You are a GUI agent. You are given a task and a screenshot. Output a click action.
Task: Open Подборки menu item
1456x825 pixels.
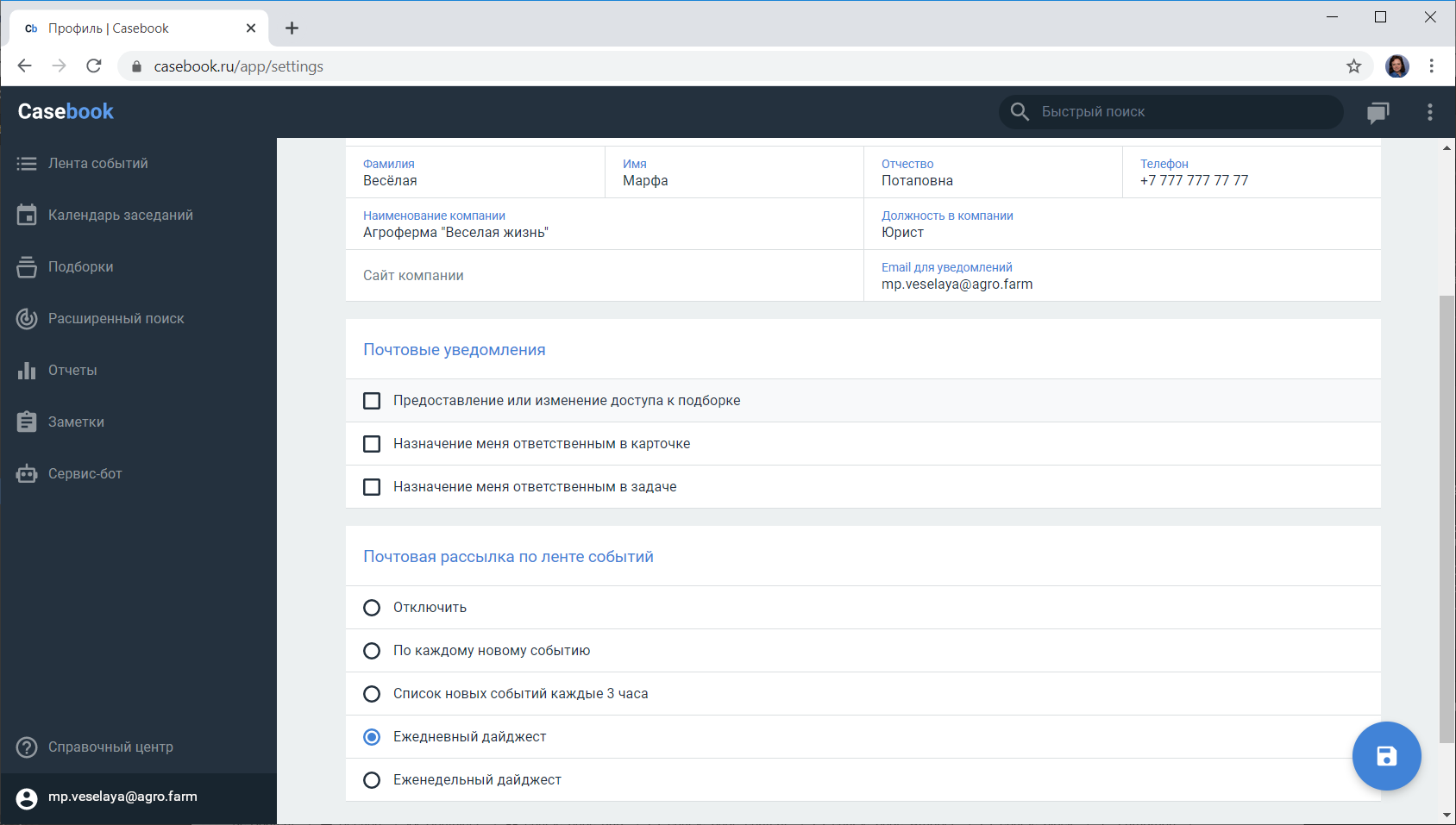(x=138, y=267)
